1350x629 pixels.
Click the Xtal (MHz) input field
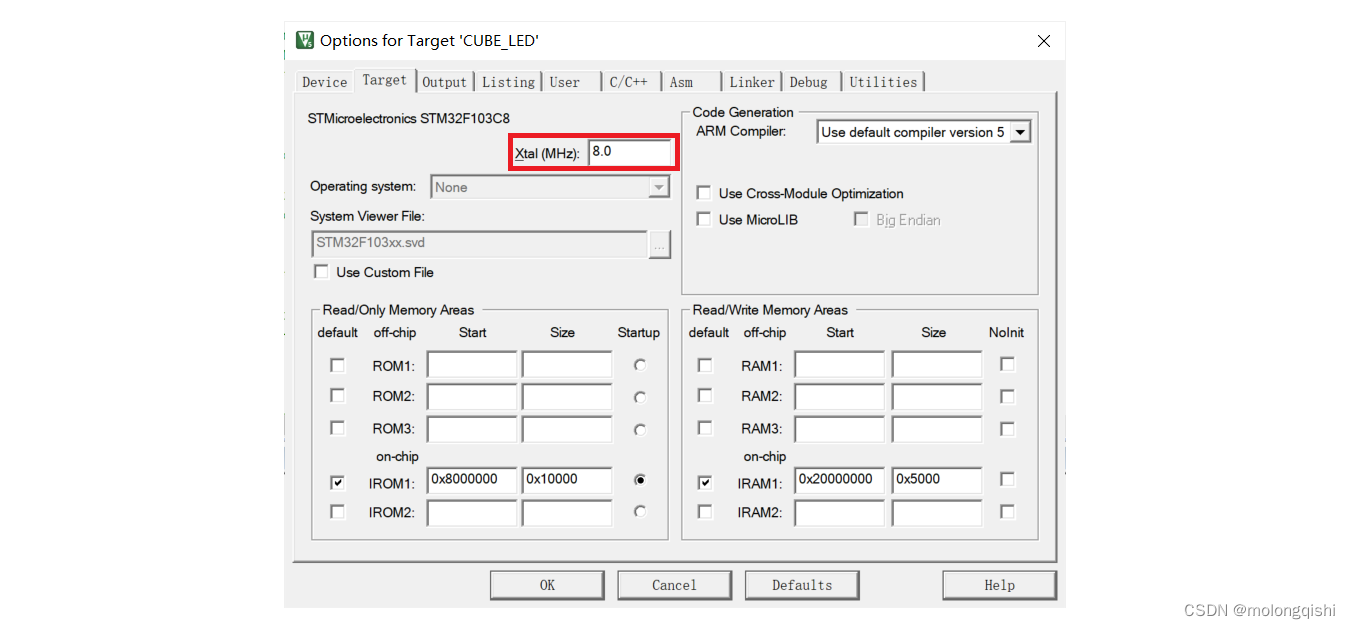click(x=630, y=153)
